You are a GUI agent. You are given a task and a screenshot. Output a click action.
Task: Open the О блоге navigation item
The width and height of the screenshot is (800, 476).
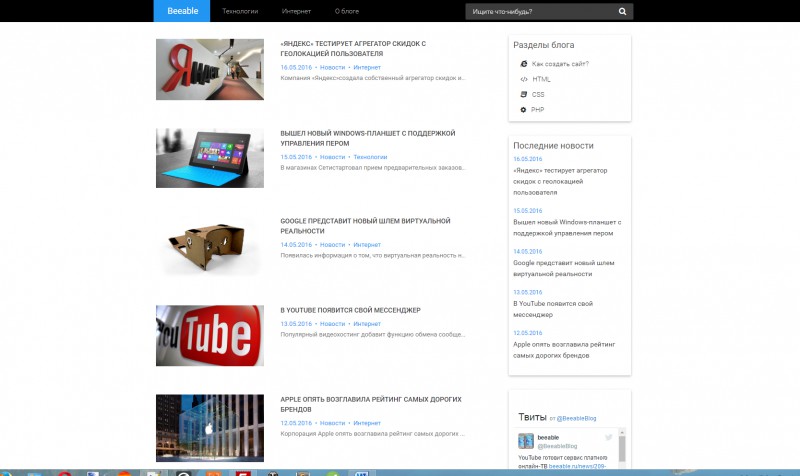click(346, 11)
